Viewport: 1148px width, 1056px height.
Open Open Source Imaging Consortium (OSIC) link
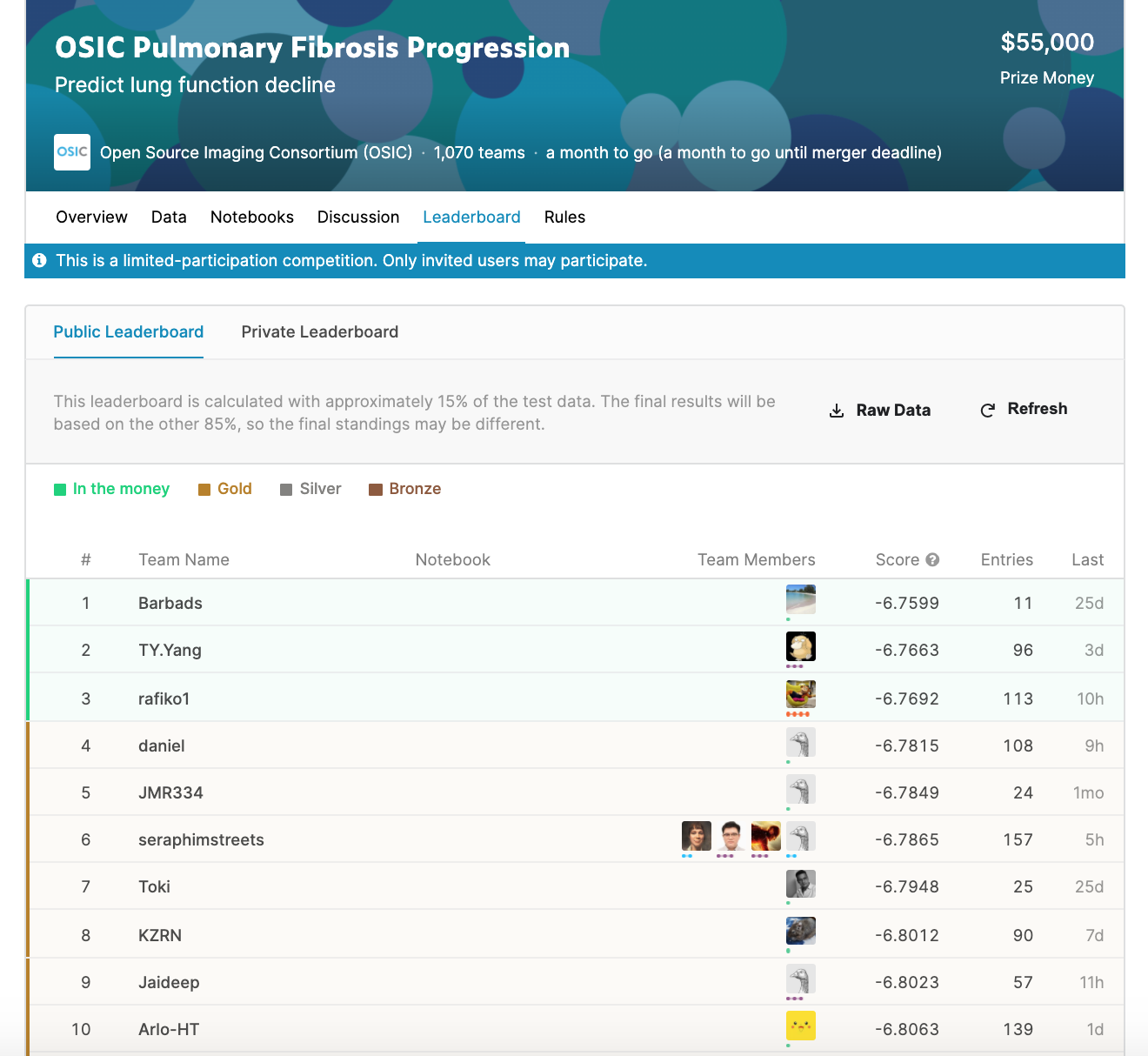(x=257, y=152)
